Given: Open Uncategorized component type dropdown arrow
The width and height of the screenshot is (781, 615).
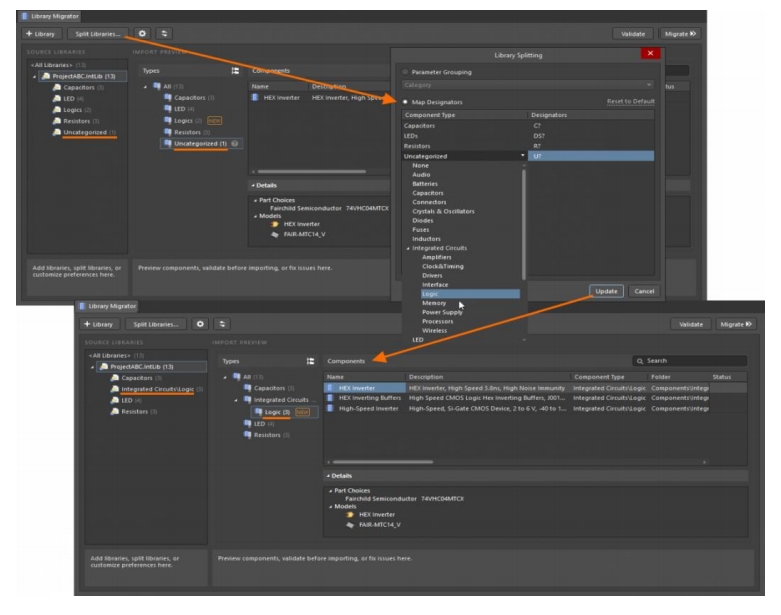Looking at the screenshot, I should (x=522, y=156).
